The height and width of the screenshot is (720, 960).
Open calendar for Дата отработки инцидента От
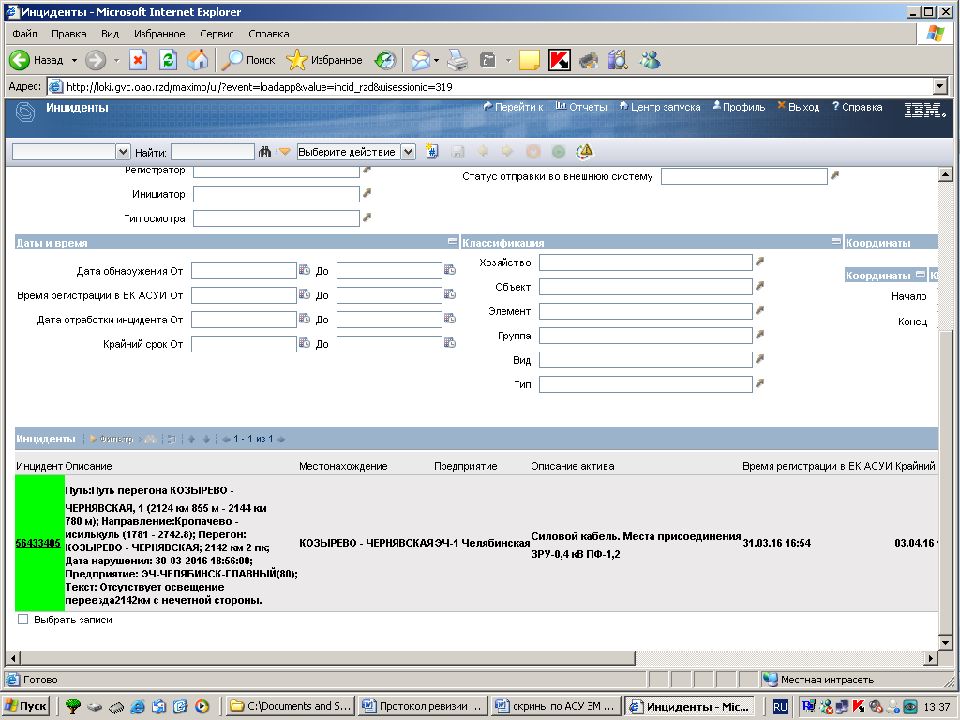click(x=304, y=318)
